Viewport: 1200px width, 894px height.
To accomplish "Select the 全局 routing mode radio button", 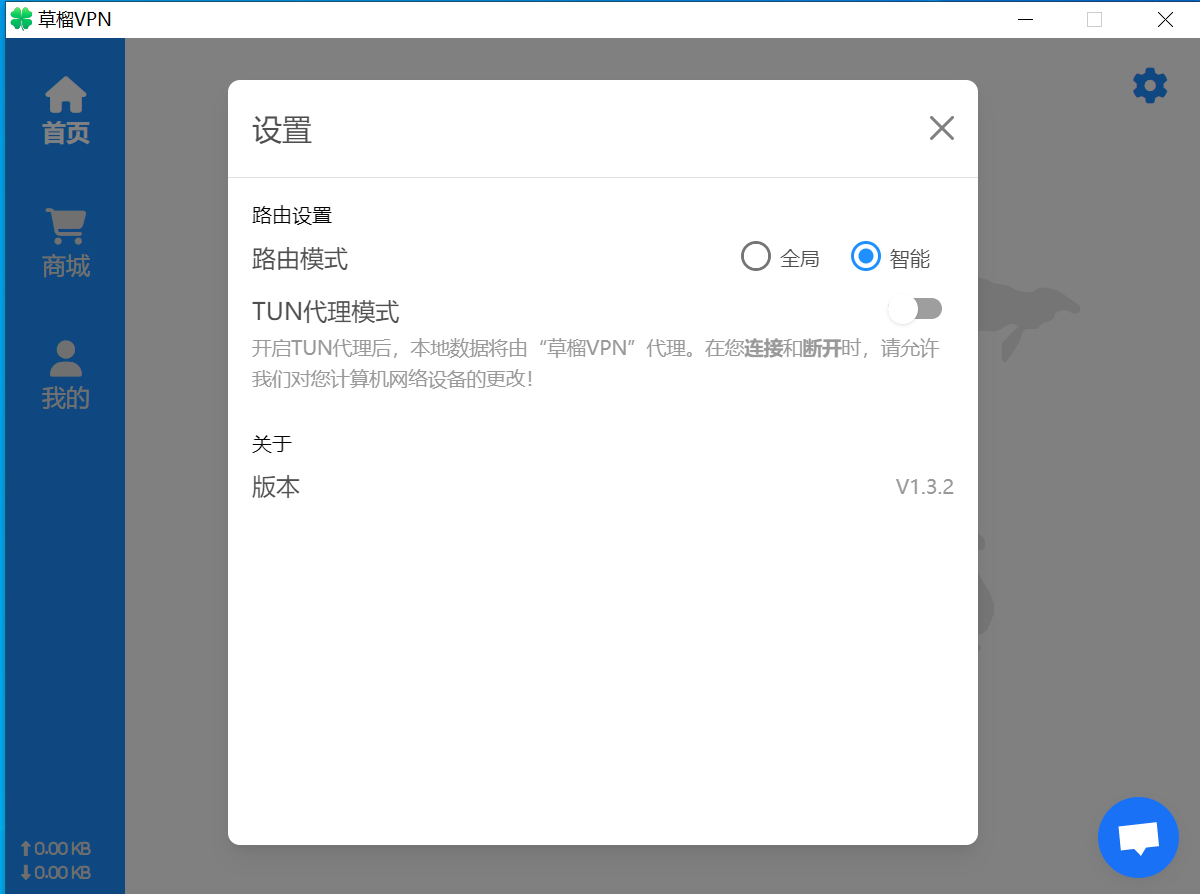I will pos(756,257).
